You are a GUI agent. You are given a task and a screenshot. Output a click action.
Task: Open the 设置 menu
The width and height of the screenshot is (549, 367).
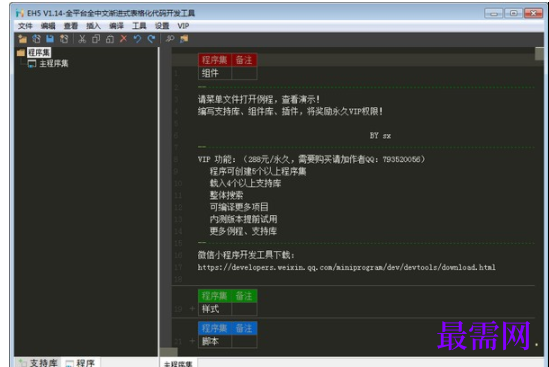pos(162,26)
